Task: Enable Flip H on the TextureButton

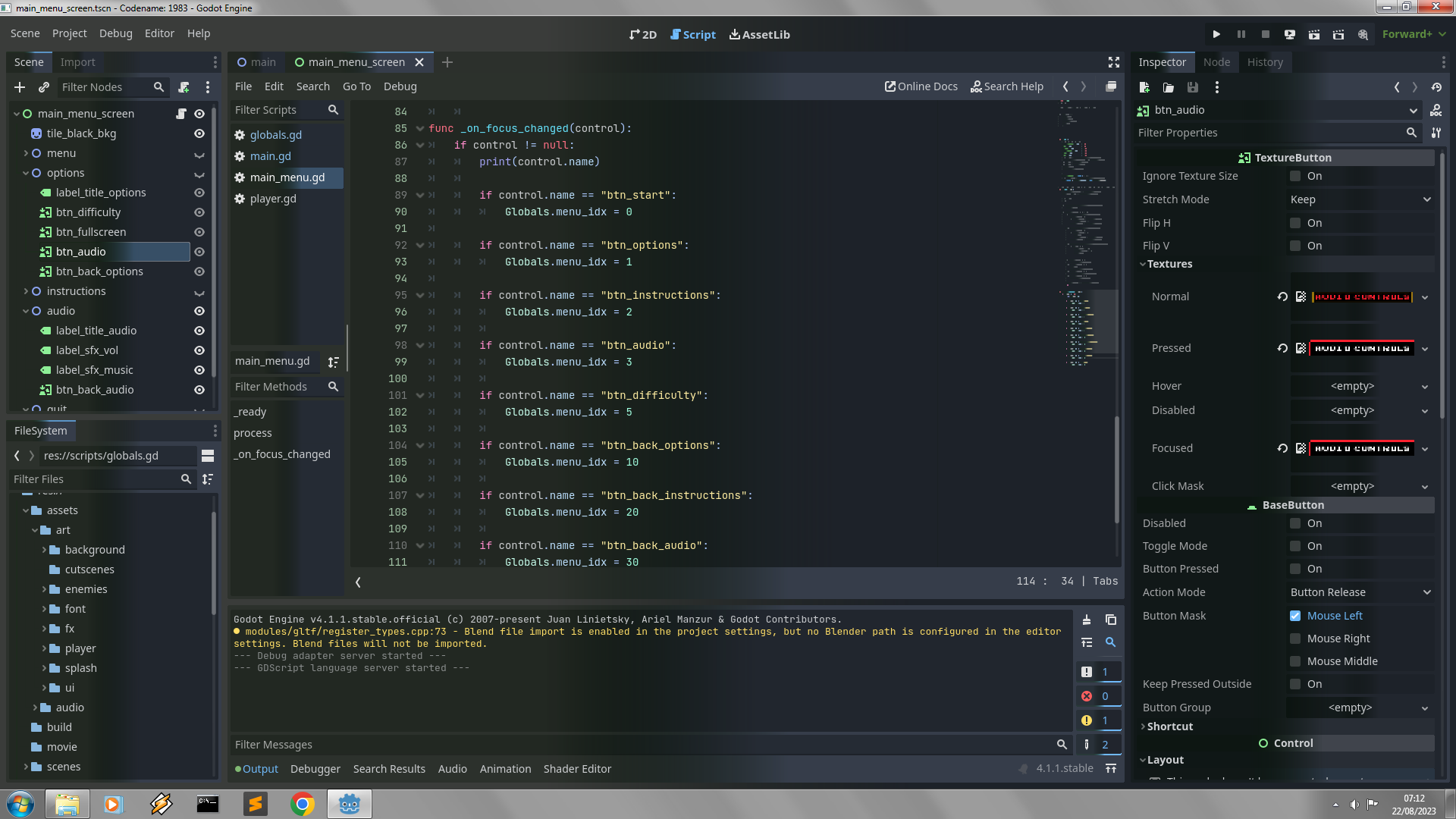Action: tap(1295, 223)
